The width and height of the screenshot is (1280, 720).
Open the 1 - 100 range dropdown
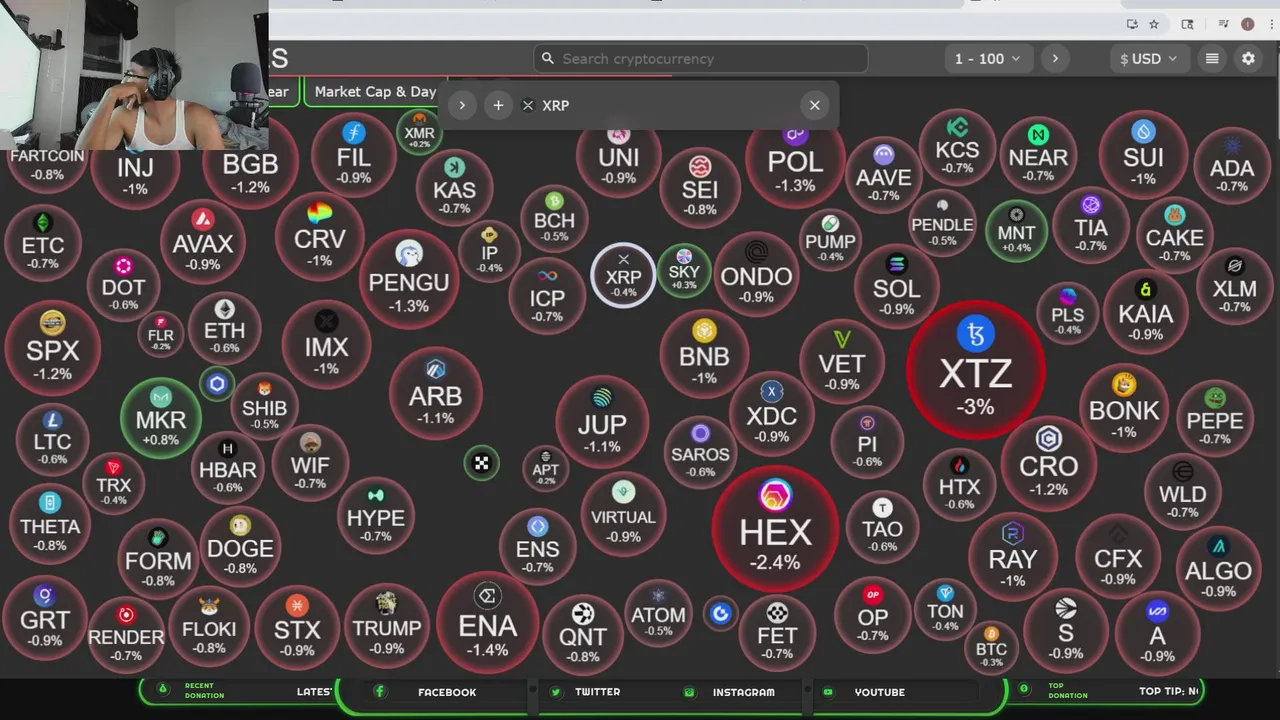[x=987, y=59]
